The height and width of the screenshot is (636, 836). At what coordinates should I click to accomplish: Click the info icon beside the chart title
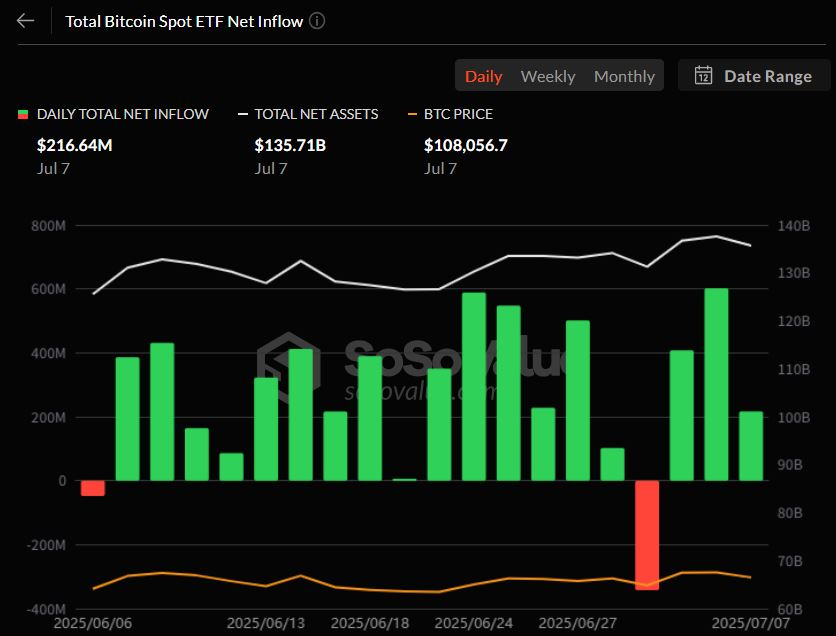[317, 21]
